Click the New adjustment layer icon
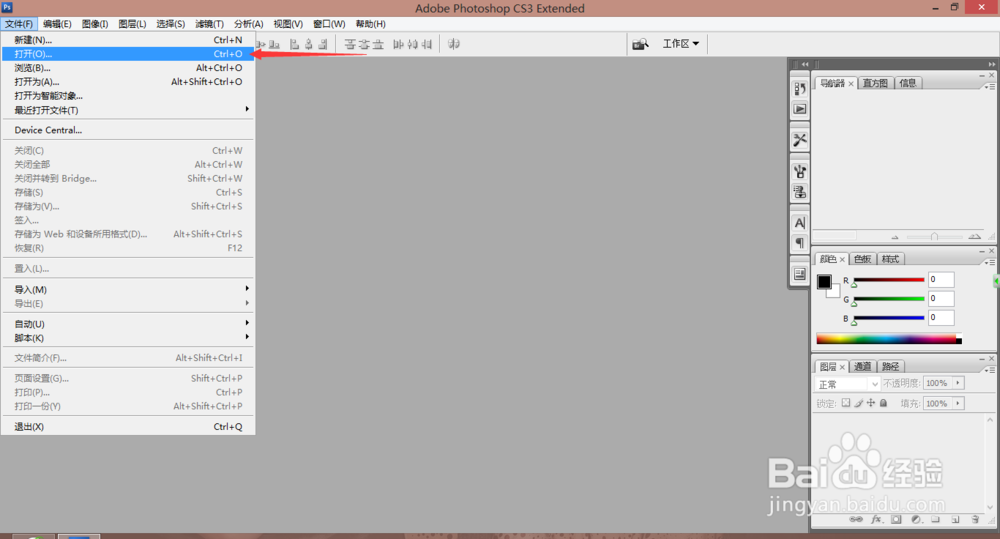1000x539 pixels. tap(916, 519)
